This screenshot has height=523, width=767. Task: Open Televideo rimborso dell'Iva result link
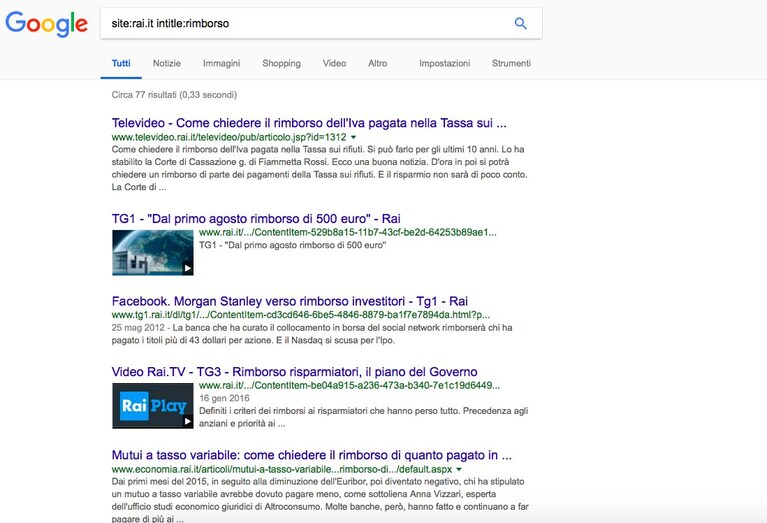(309, 123)
